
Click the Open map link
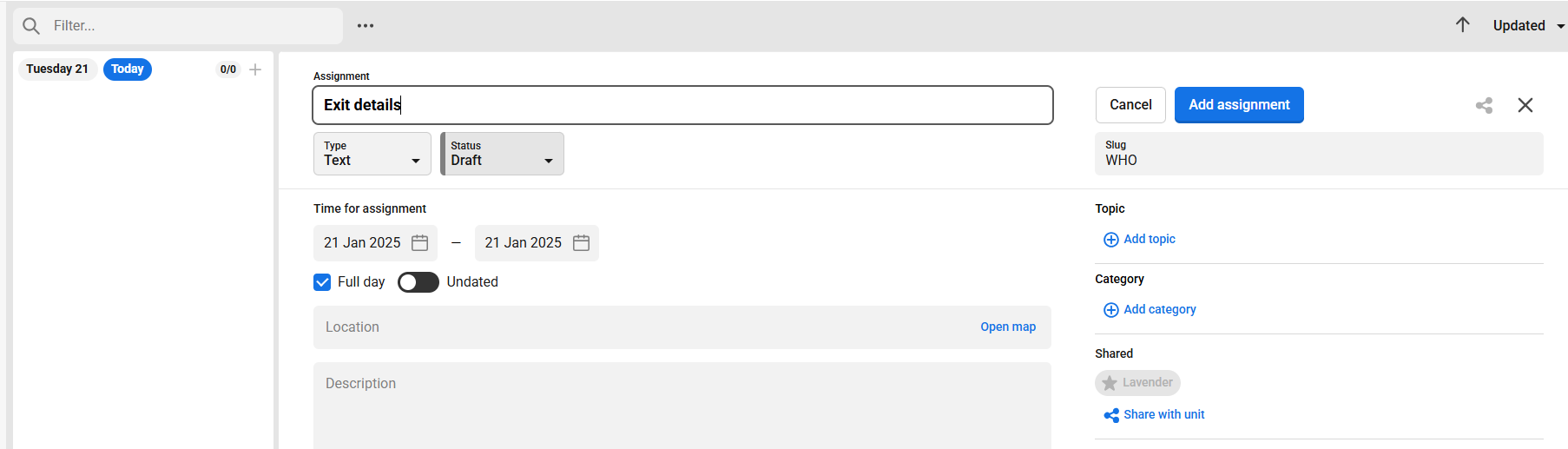tap(1008, 327)
